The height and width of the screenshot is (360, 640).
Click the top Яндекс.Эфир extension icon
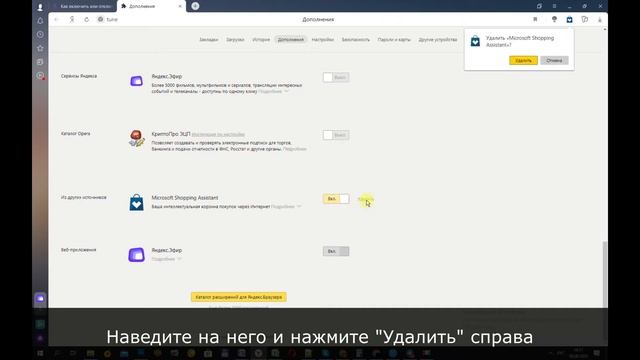pos(136,81)
